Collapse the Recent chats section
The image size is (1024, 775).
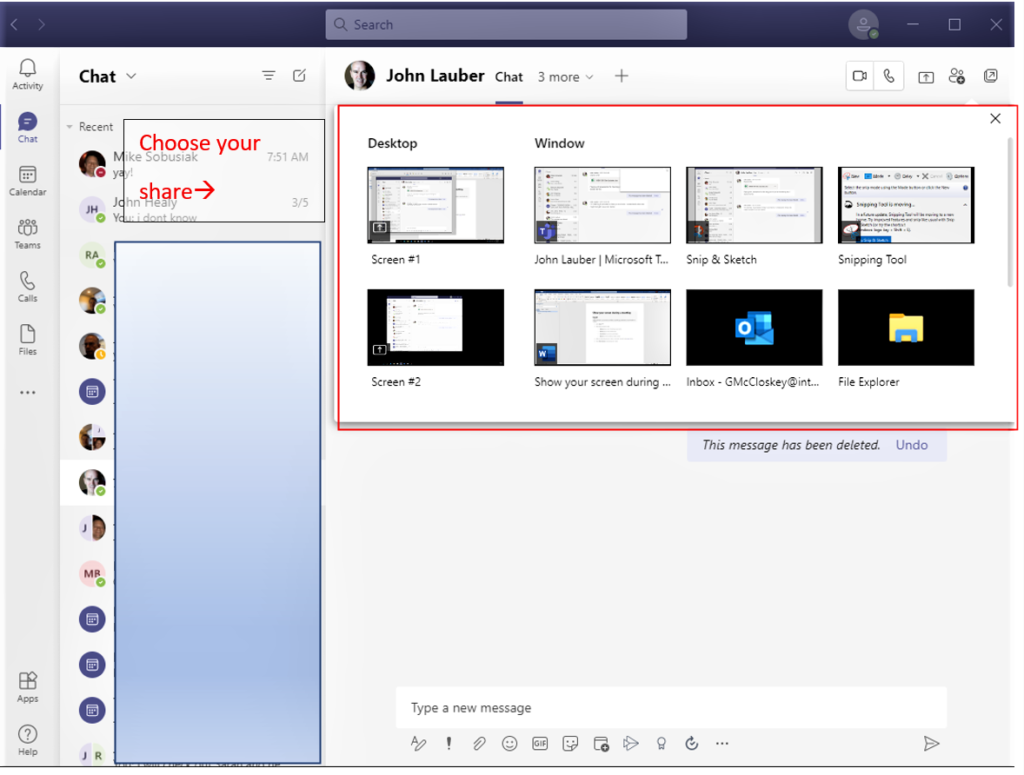[x=69, y=127]
